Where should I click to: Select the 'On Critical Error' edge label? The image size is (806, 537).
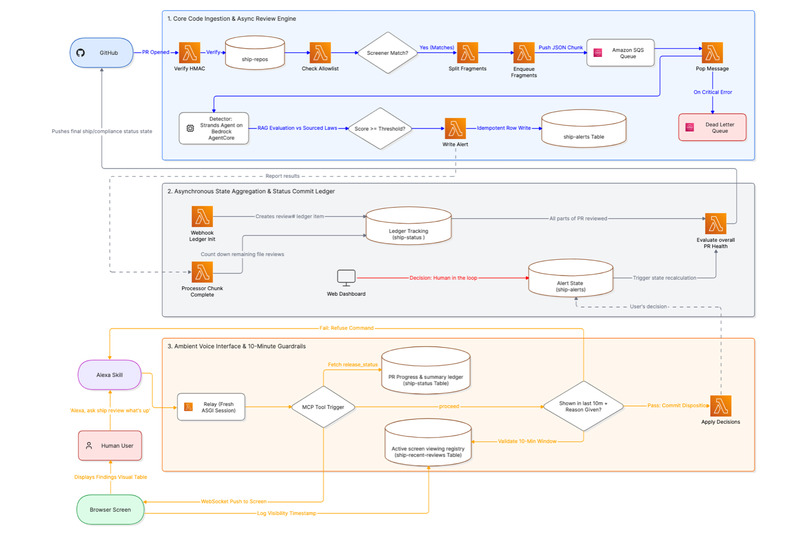pos(712,92)
